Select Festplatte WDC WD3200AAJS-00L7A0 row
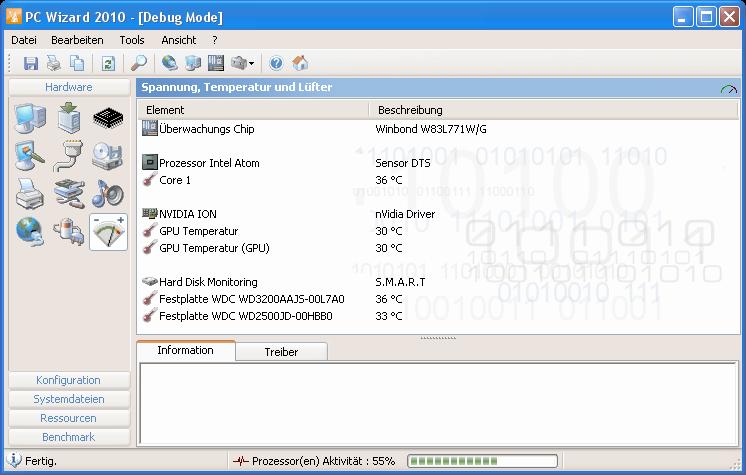Image resolution: width=746 pixels, height=475 pixels. pos(438,299)
